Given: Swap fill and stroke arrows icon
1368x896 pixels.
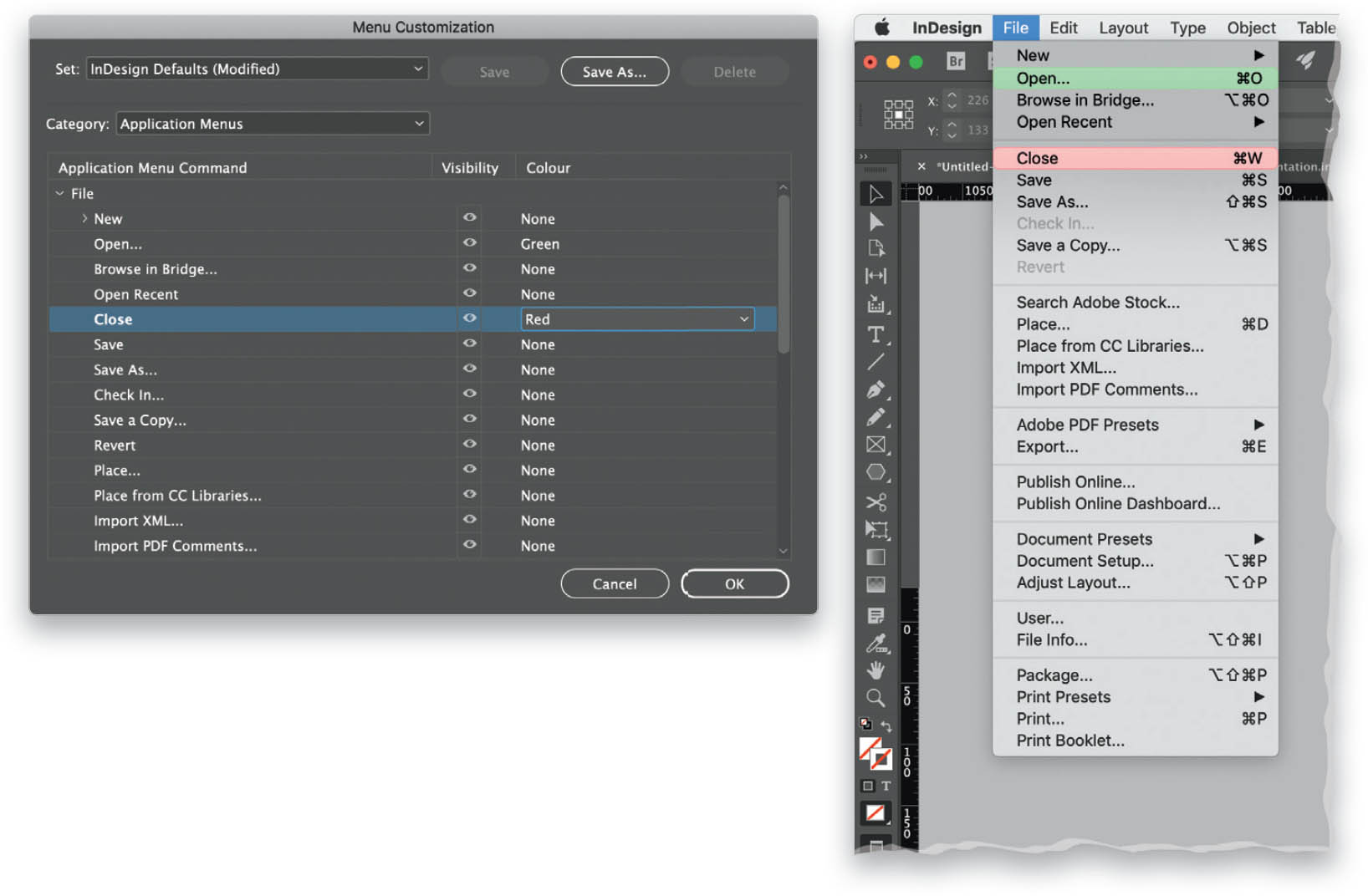Looking at the screenshot, I should point(886,726).
